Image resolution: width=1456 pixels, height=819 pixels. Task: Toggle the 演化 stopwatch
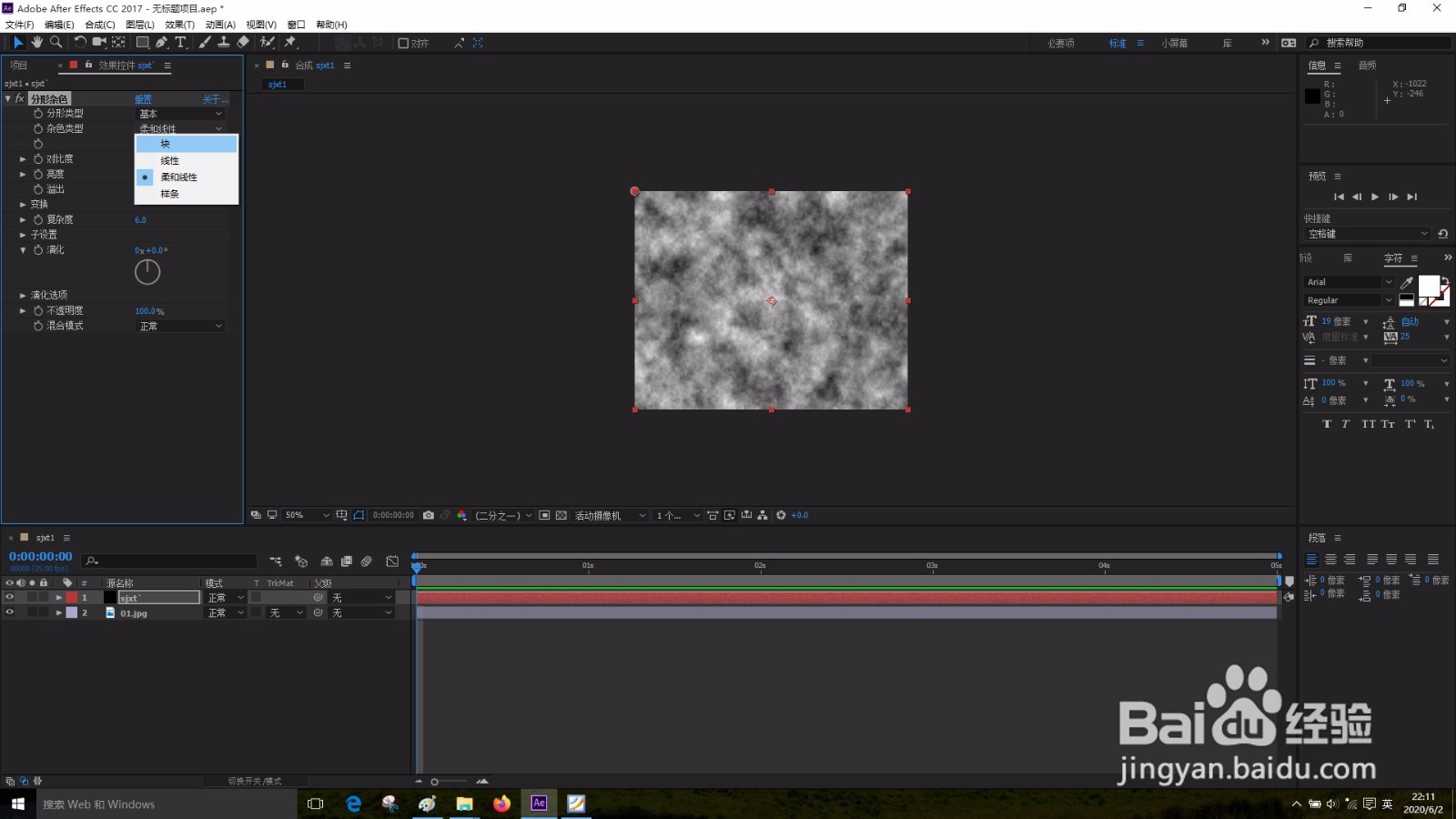(38, 249)
